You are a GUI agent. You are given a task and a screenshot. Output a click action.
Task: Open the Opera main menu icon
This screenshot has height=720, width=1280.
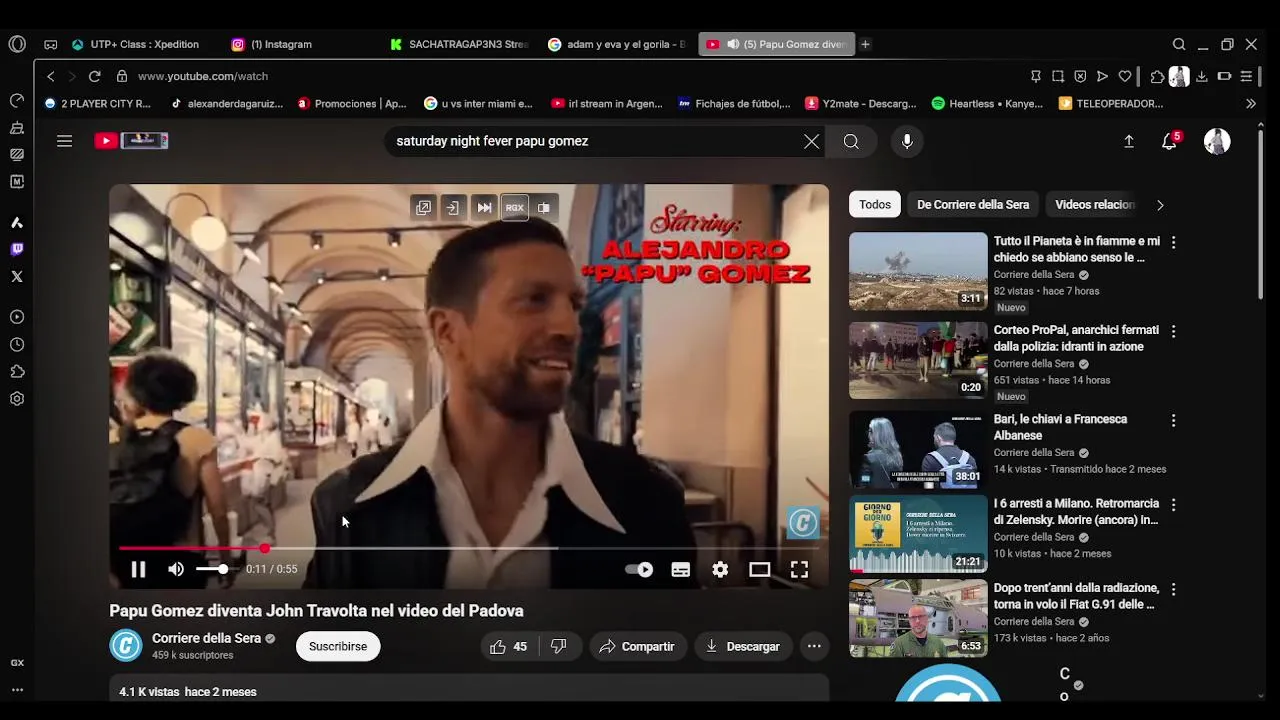pyautogui.click(x=17, y=44)
